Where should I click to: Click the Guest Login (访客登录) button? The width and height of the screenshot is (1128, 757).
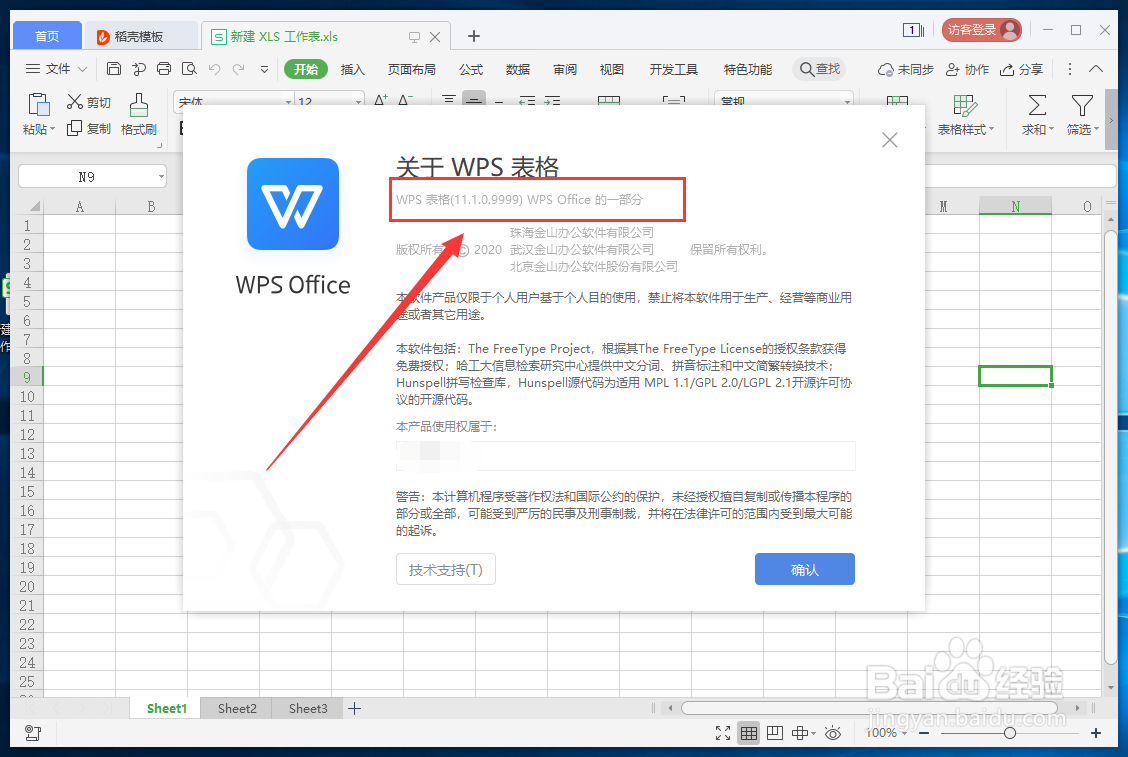(982, 30)
